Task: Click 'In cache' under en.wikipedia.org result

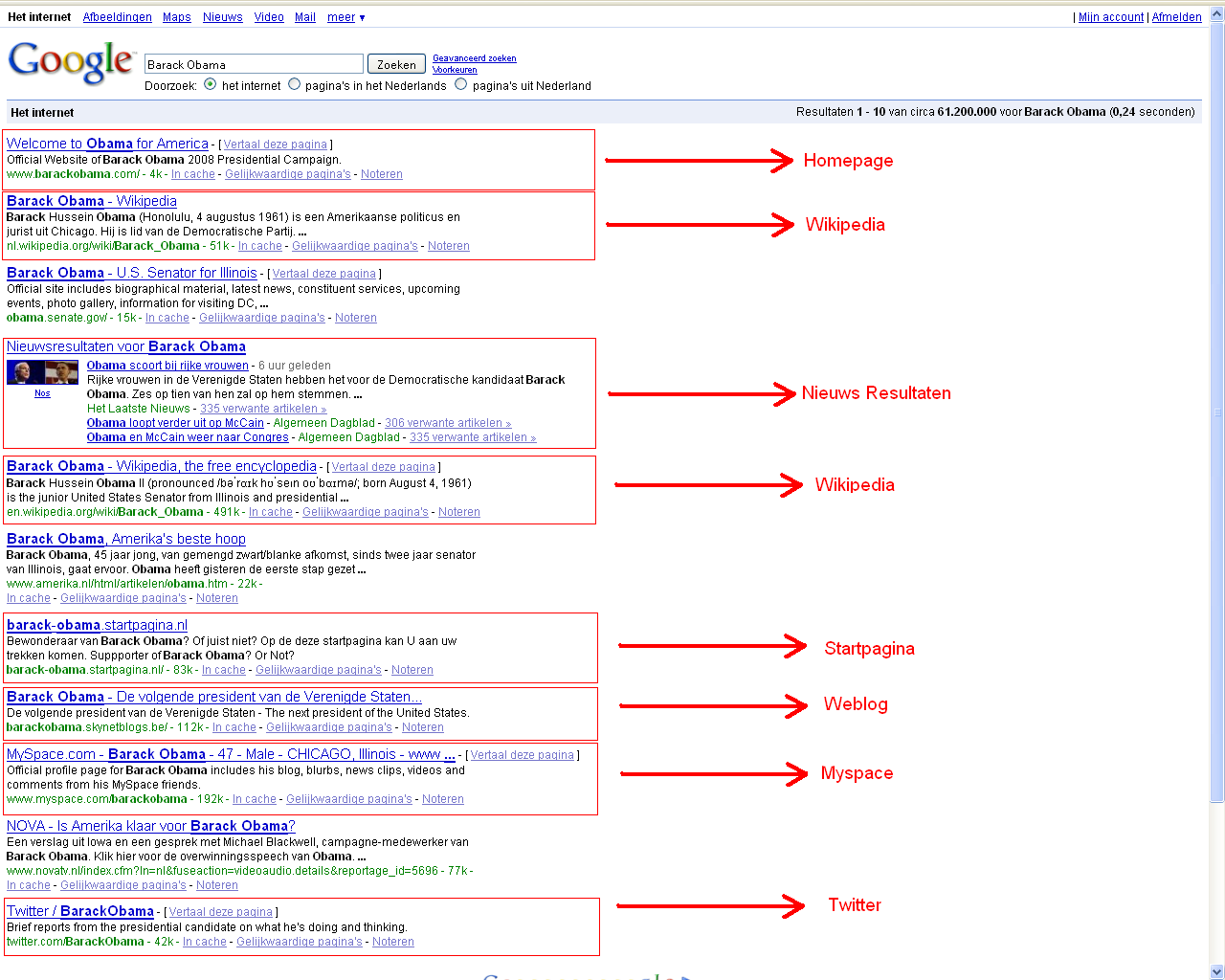Action: 271,512
